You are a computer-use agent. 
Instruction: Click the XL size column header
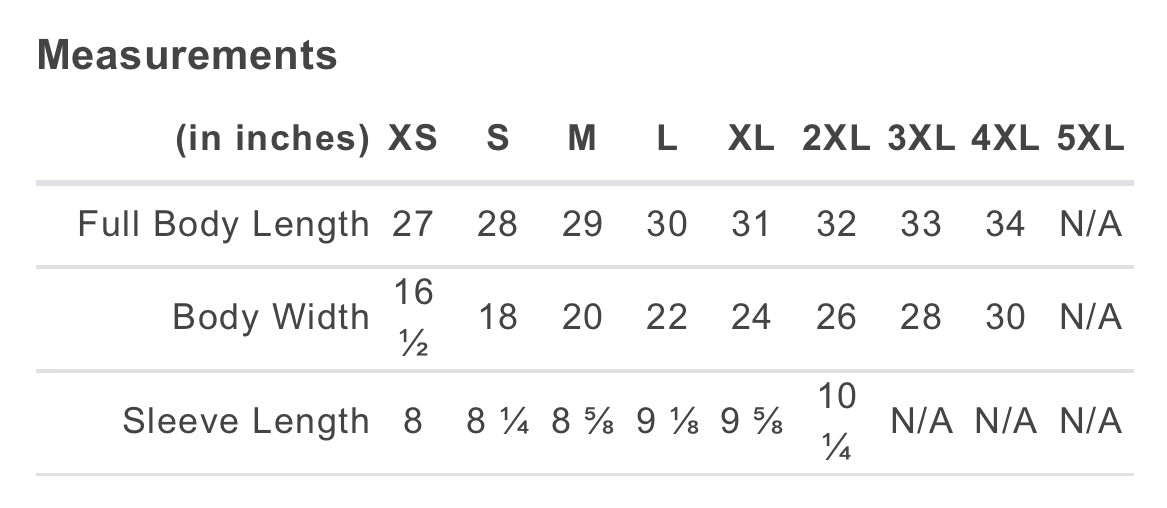tap(751, 139)
